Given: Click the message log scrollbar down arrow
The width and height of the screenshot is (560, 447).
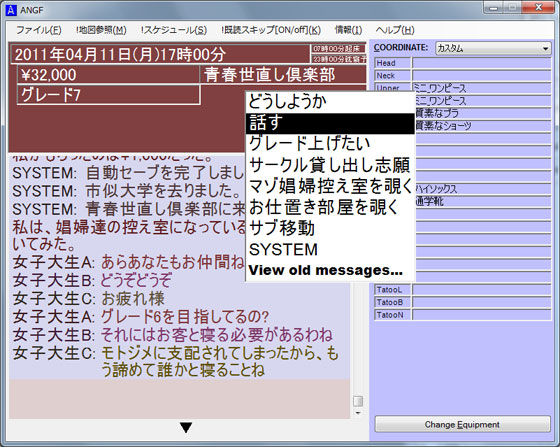Looking at the screenshot, I should click(358, 413).
